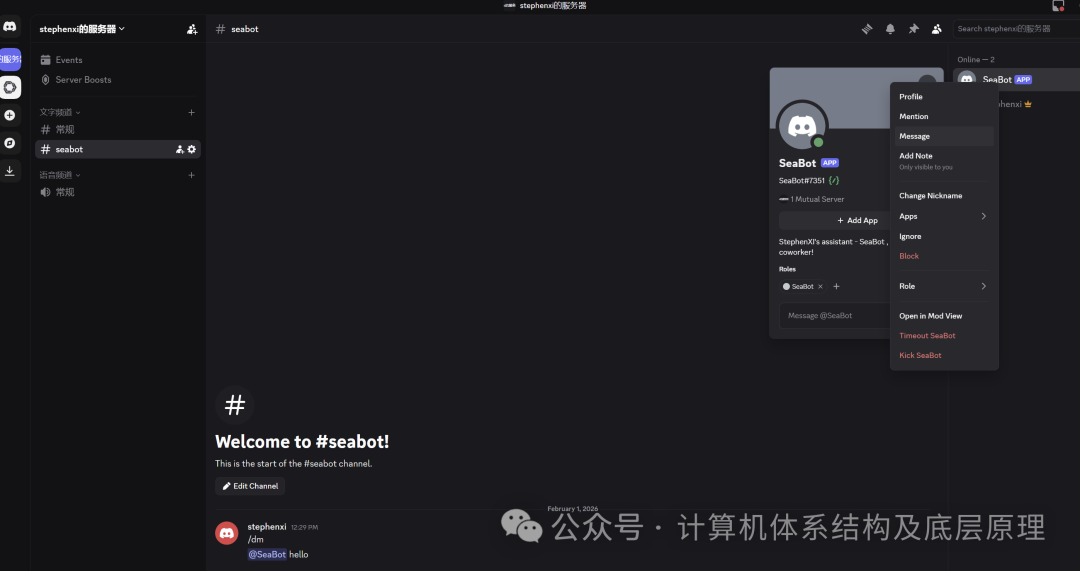The image size is (1080, 571).
Task: Select SeaBot in online member list
Action: click(1017, 80)
